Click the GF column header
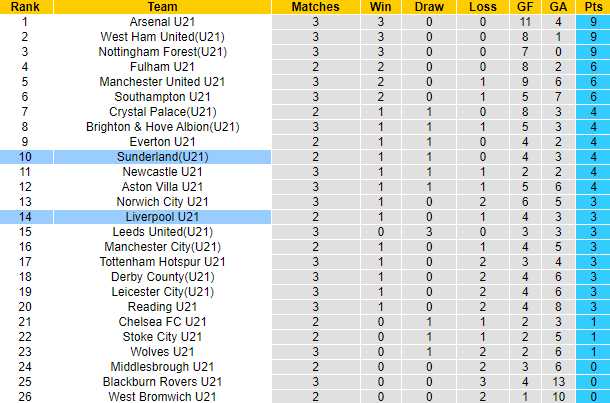610x403 pixels. click(525, 6)
